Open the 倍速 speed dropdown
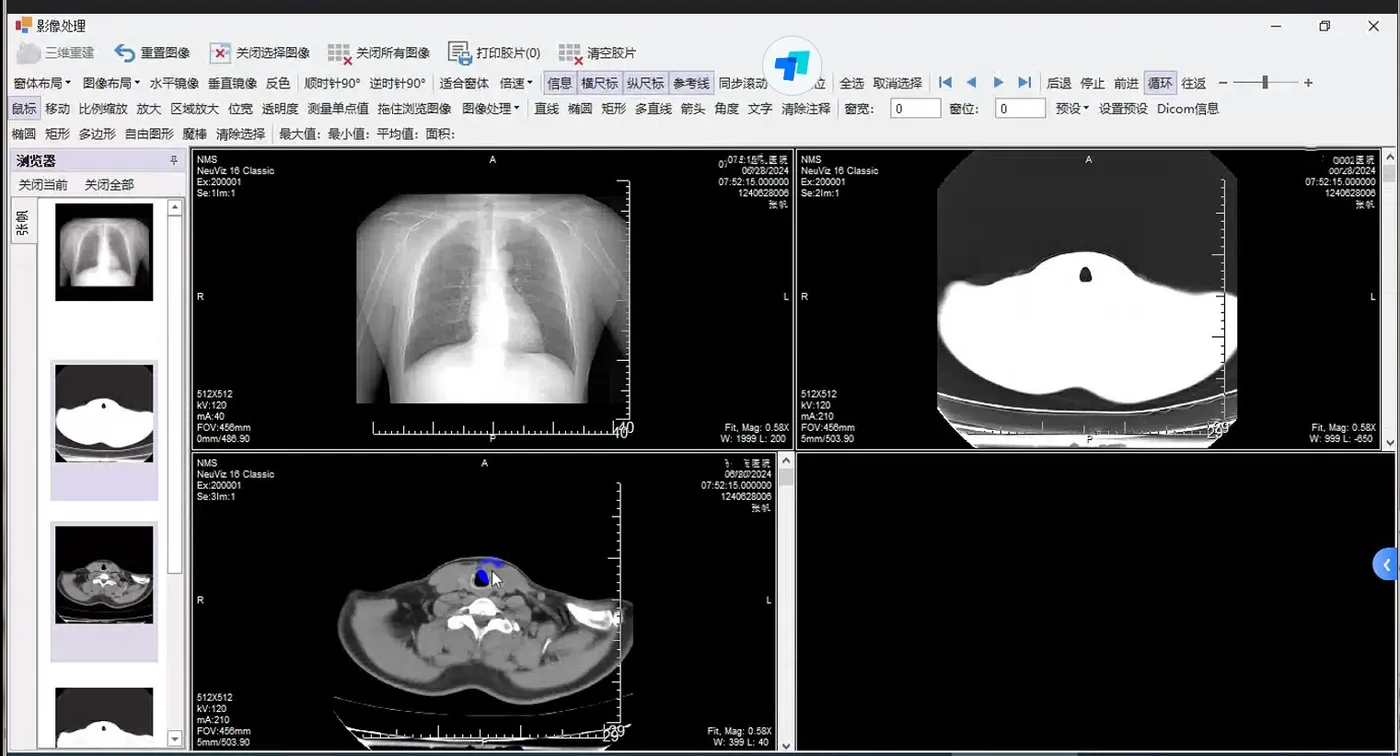Viewport: 1400px width, 756px height. click(x=516, y=83)
